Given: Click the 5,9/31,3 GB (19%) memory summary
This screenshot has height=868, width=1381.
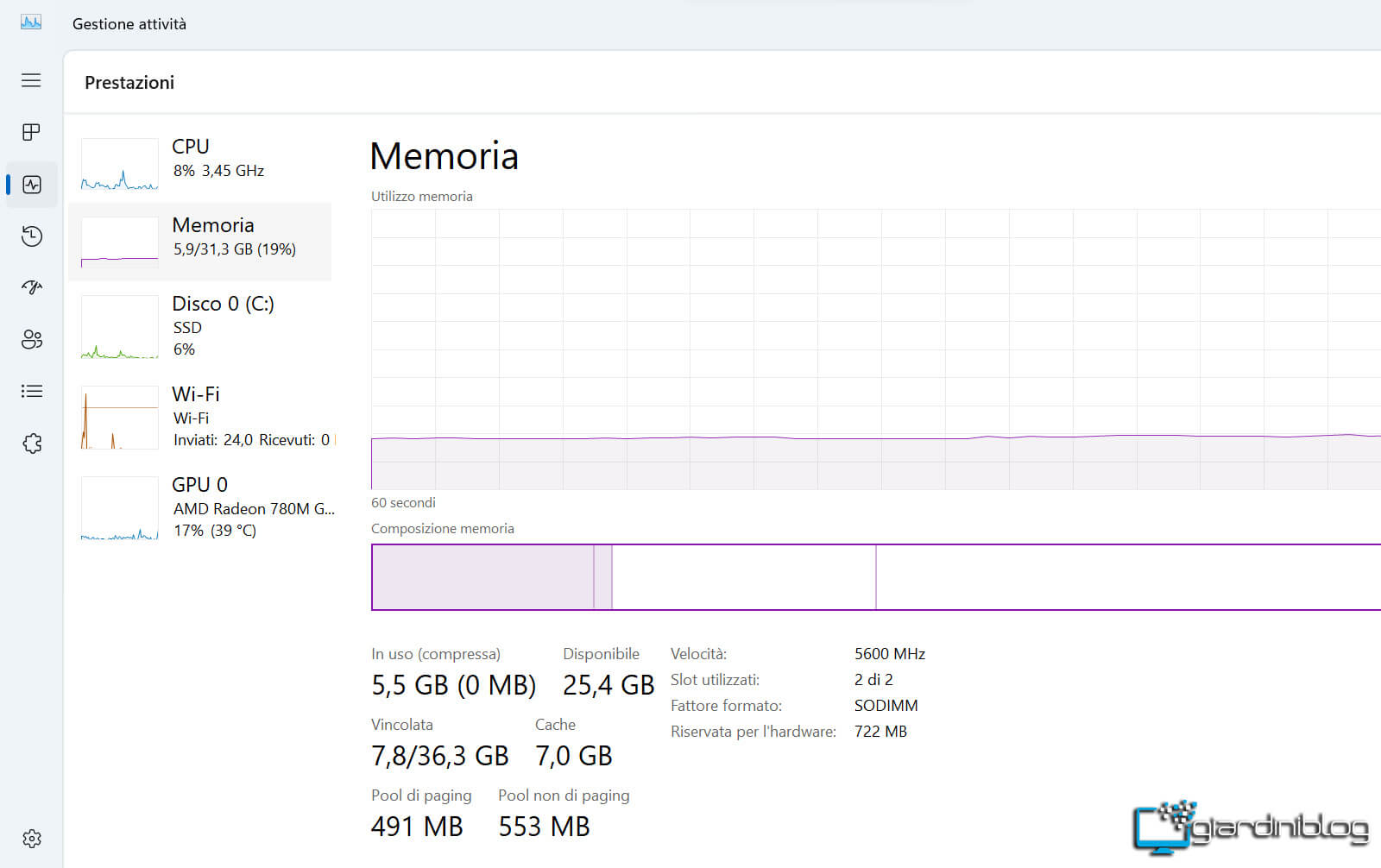Looking at the screenshot, I should 235,249.
